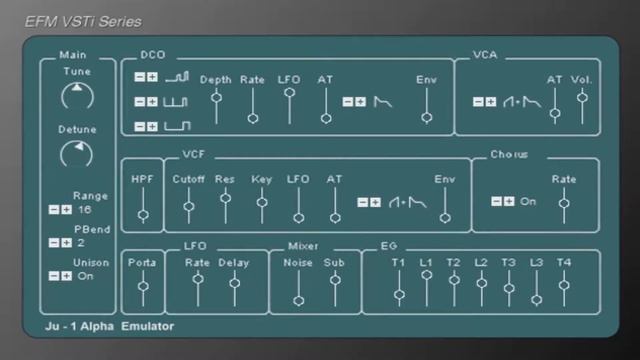Click minus button for DCO envelope mode

point(347,102)
